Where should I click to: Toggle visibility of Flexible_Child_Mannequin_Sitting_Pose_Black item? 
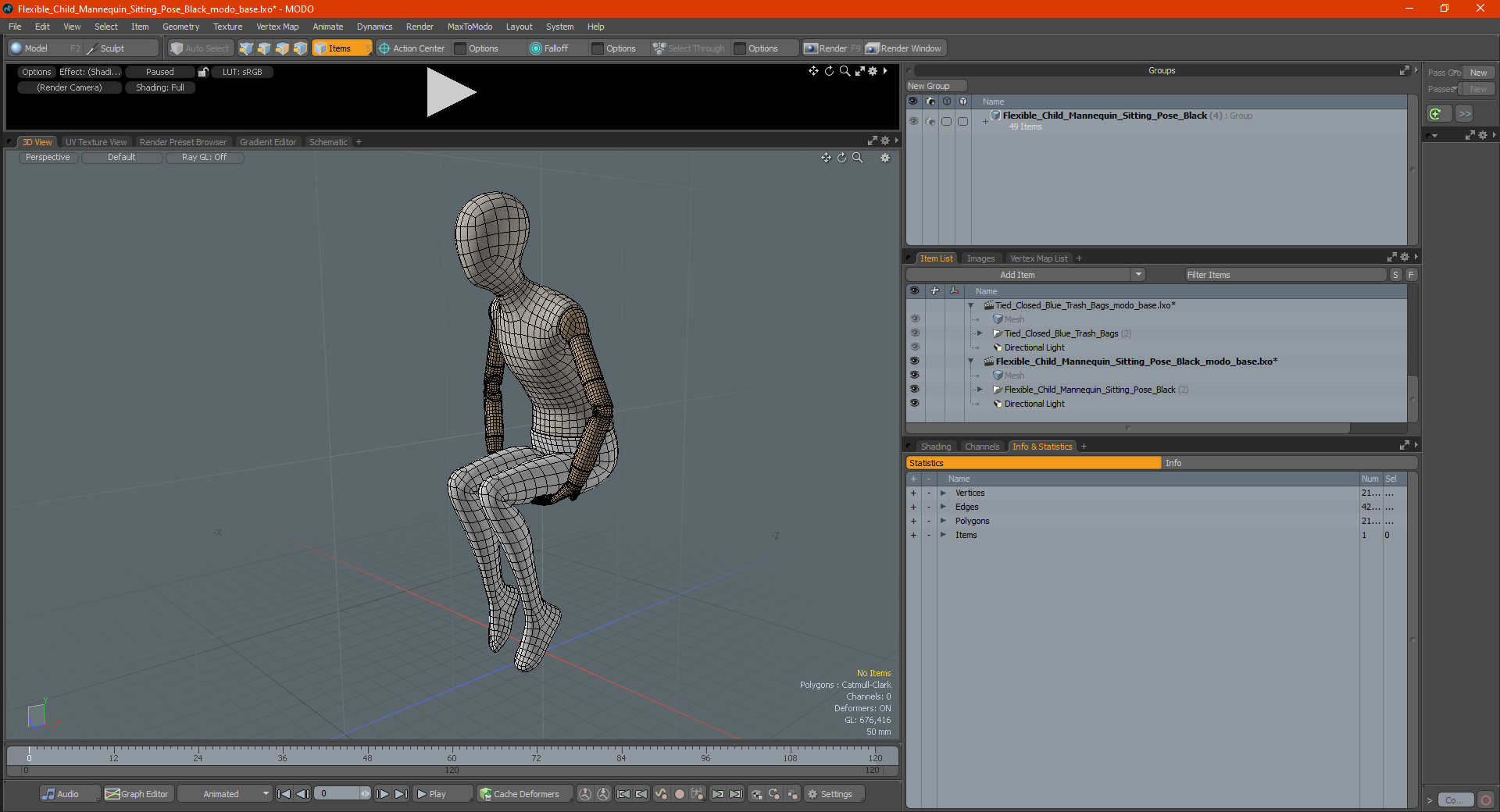point(915,390)
